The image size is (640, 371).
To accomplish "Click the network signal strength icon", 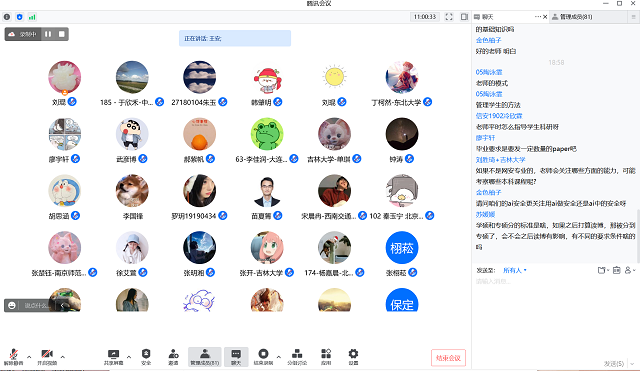I will 32,17.
